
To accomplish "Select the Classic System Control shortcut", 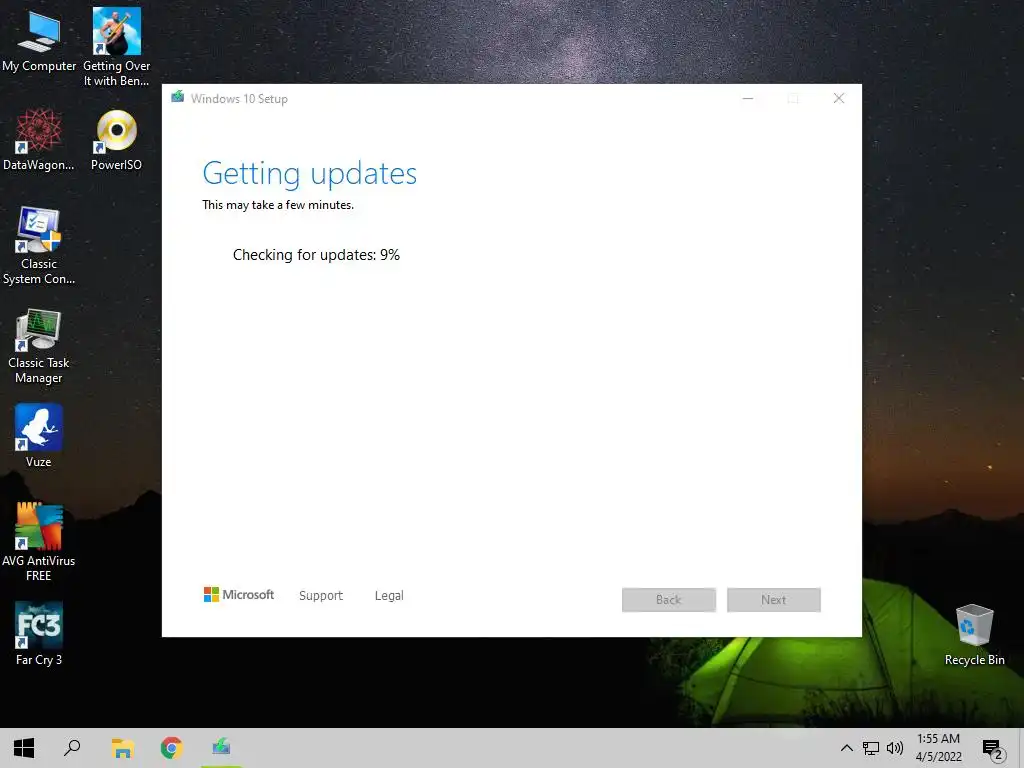I will pos(39,246).
